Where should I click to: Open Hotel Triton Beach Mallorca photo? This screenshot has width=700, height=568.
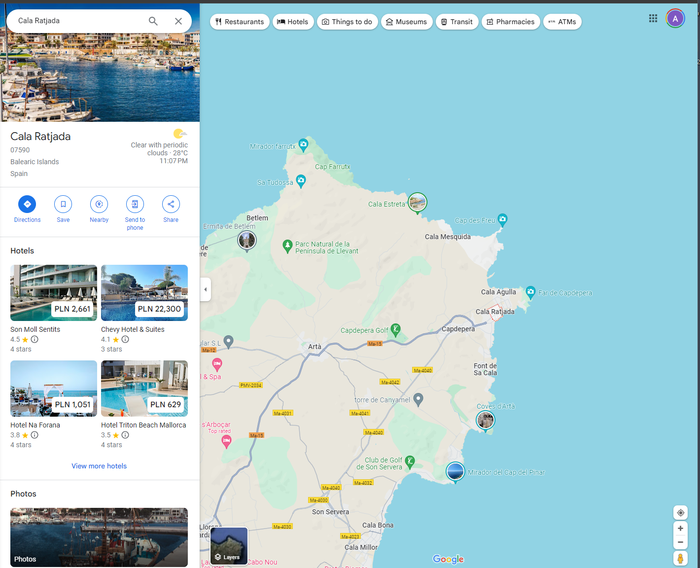pyautogui.click(x=144, y=388)
